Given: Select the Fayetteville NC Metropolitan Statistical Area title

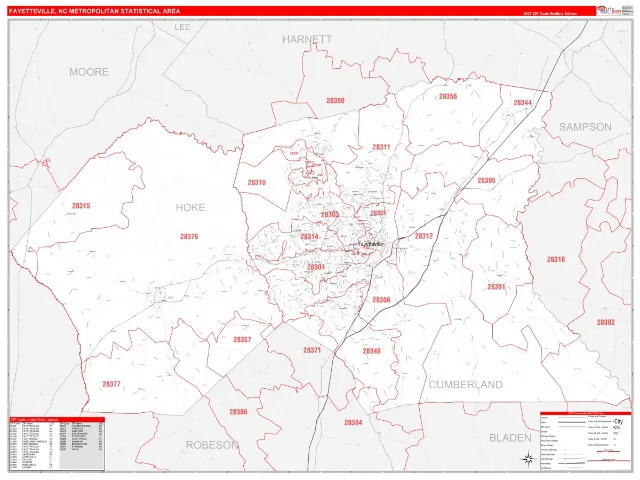Looking at the screenshot, I should [x=94, y=11].
